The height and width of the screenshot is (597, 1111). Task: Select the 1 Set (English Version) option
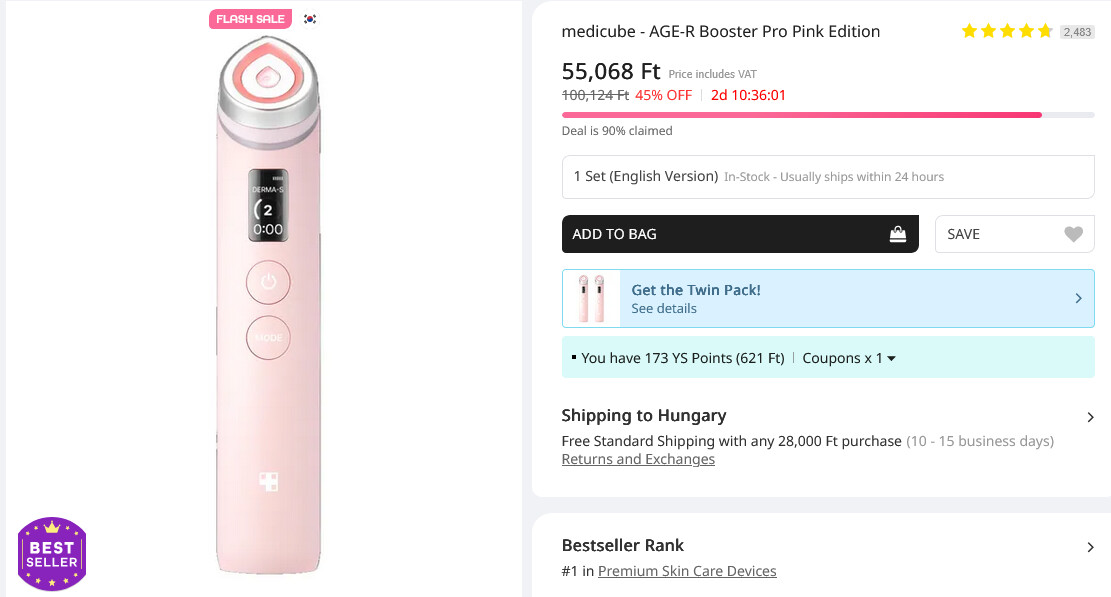(827, 177)
